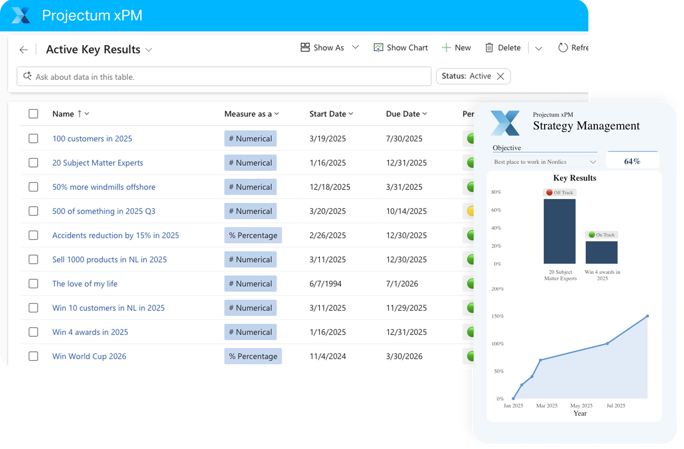This screenshot has height=449, width=684.
Task: Click the Delete trash icon
Action: (489, 48)
